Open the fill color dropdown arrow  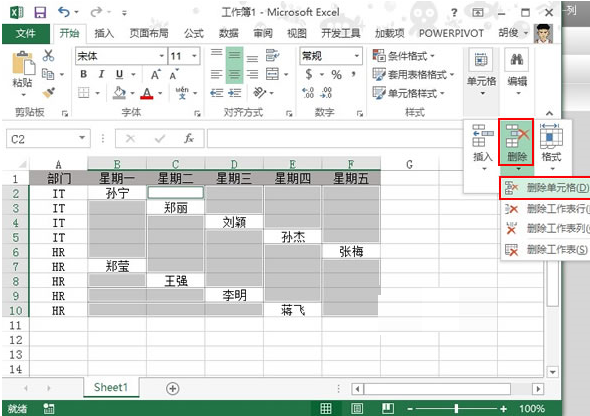[132, 93]
